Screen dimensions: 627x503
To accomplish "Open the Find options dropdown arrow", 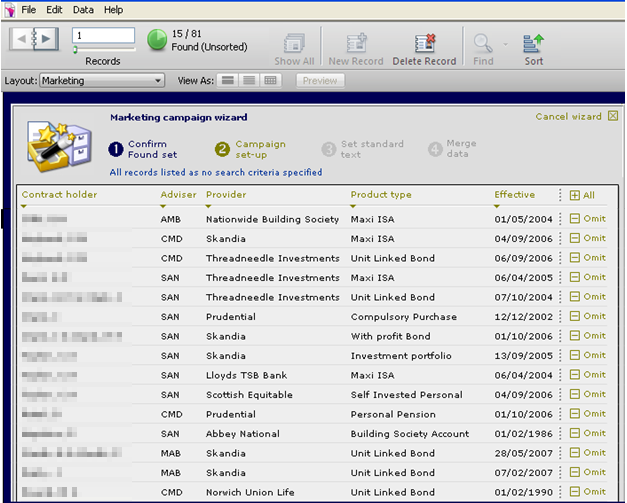I will coord(505,44).
